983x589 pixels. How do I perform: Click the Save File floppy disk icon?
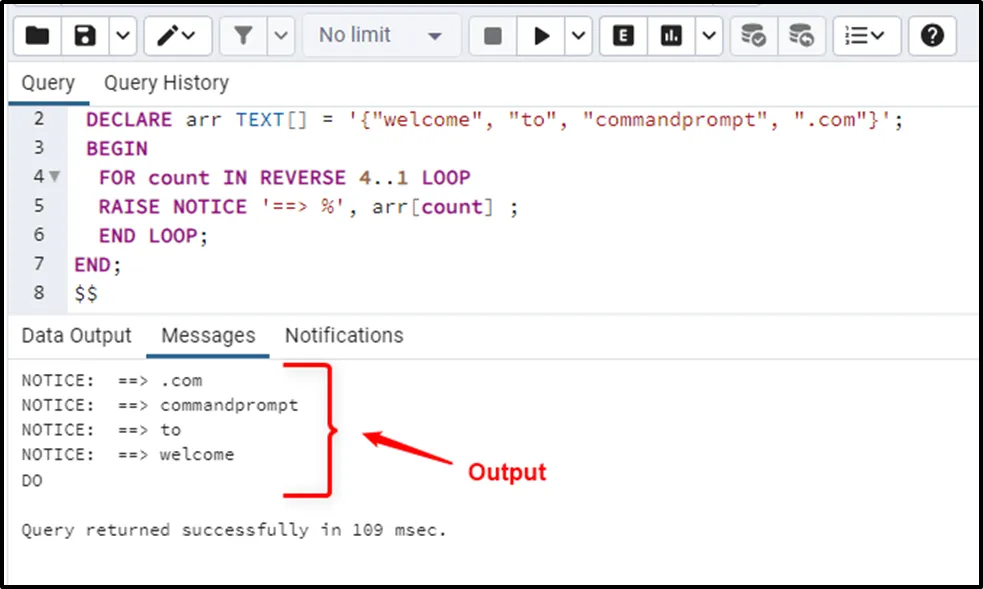click(86, 36)
